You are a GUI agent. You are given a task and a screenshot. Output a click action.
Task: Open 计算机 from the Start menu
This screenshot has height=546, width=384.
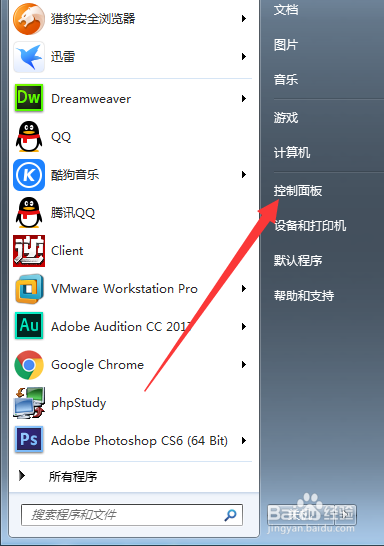click(x=292, y=153)
